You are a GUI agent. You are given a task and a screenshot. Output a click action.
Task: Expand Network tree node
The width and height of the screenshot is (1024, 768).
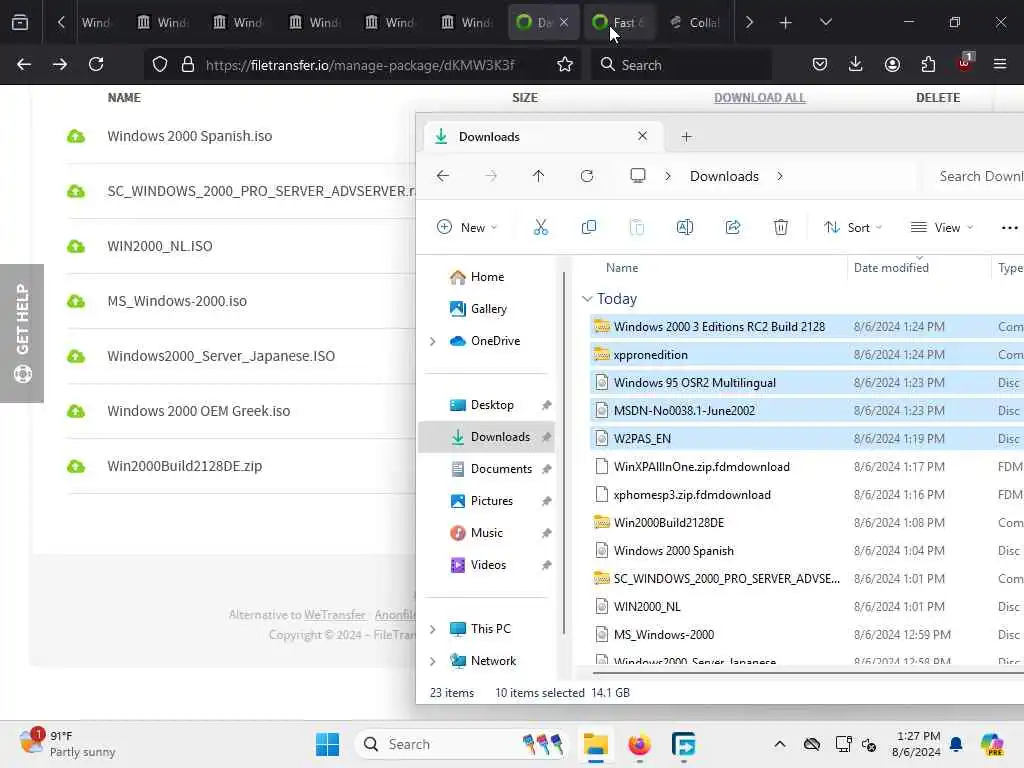[432, 661]
